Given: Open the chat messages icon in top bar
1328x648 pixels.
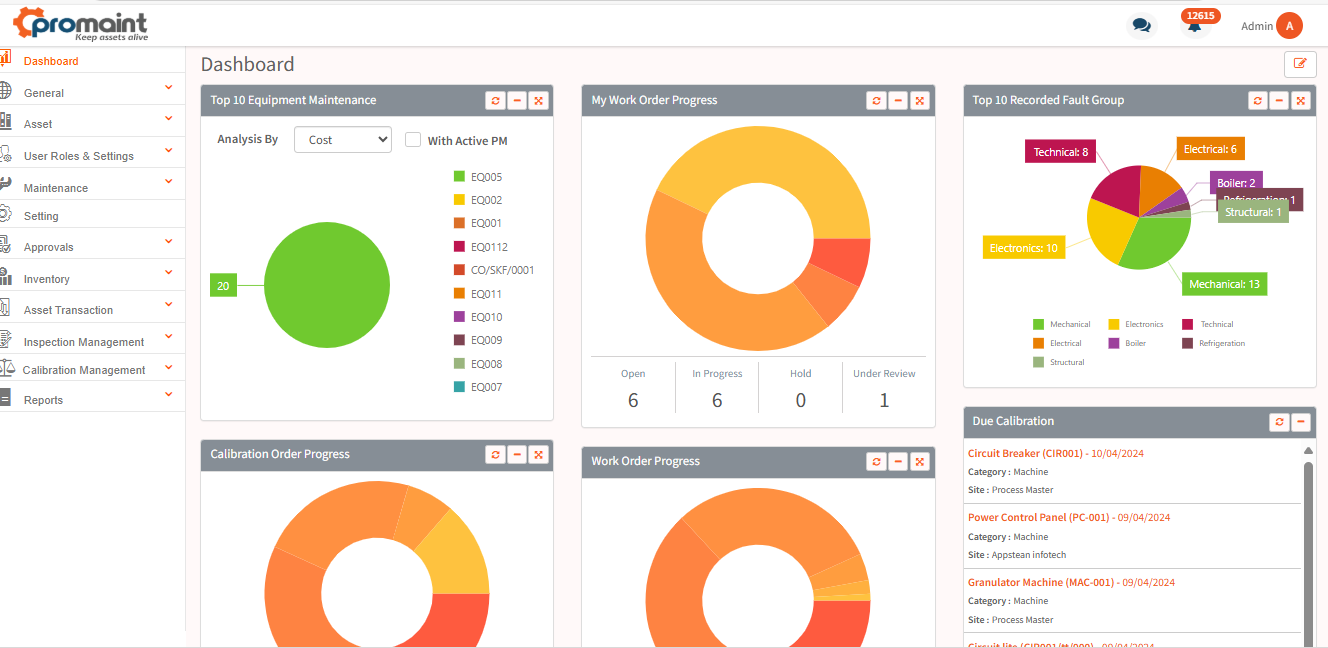Looking at the screenshot, I should point(1141,25).
